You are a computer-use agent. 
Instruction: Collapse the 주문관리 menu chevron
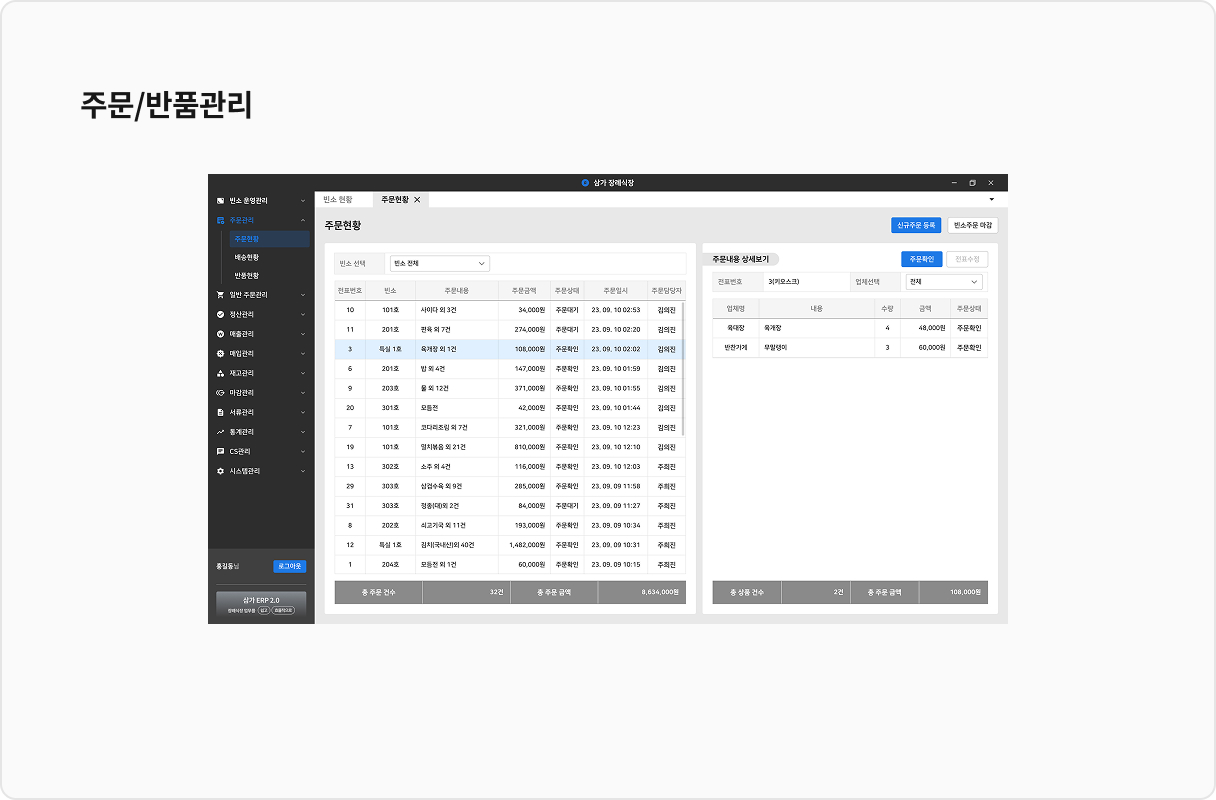pos(303,220)
